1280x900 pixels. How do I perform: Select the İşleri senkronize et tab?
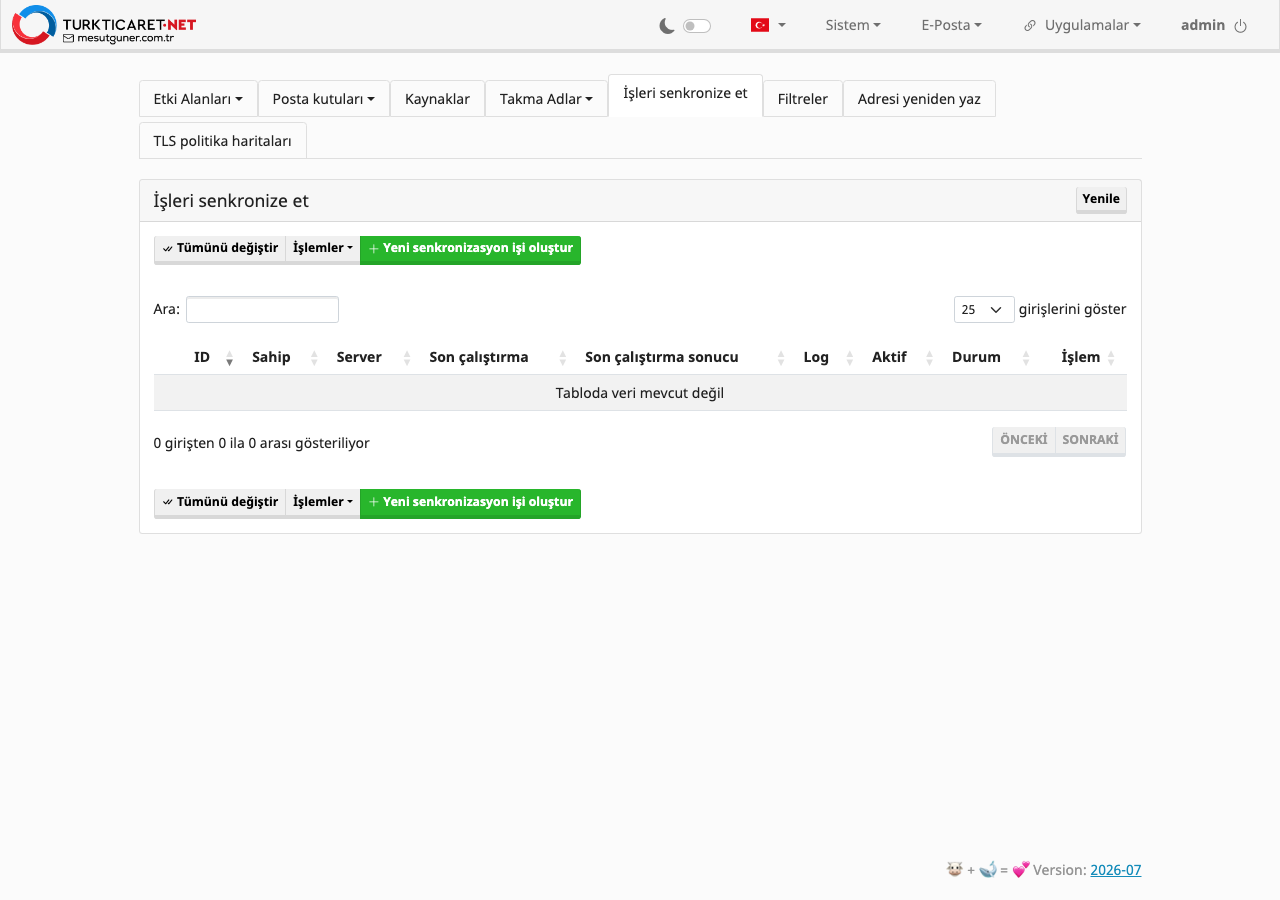click(x=685, y=94)
